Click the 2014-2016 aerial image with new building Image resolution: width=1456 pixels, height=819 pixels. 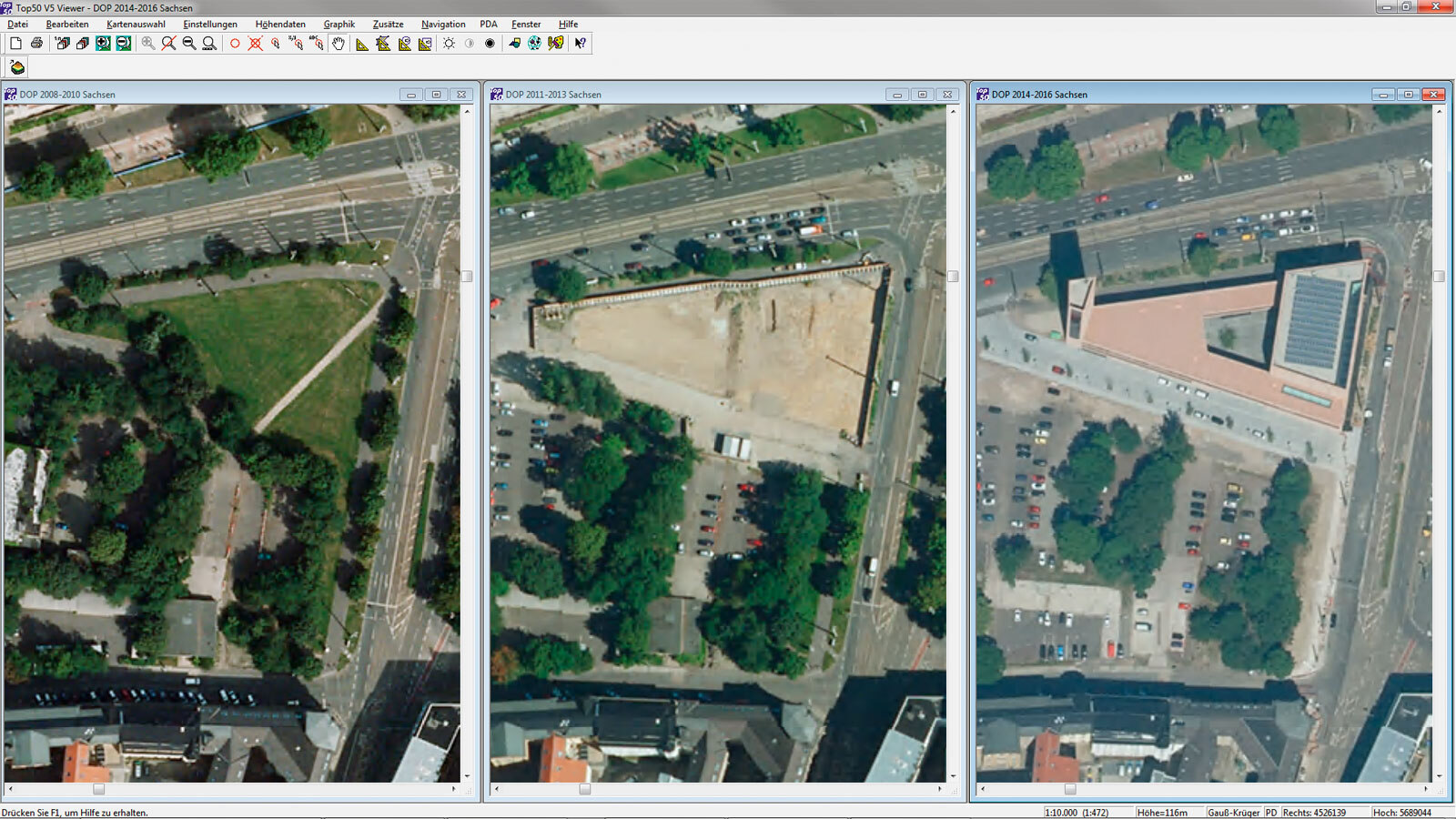pyautogui.click(x=1204, y=443)
